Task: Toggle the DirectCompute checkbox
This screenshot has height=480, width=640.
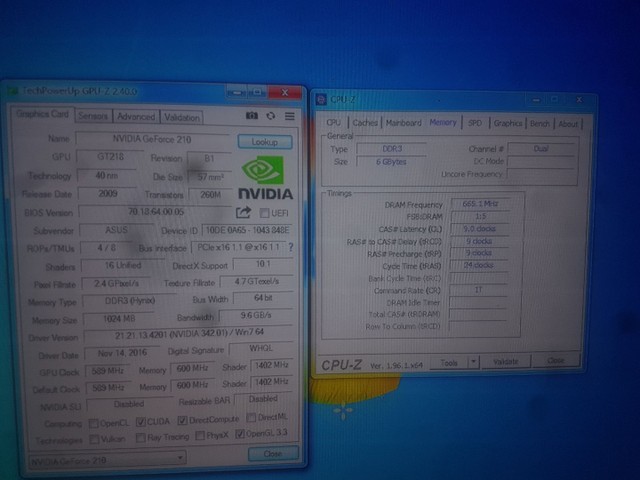Action: pos(182,420)
